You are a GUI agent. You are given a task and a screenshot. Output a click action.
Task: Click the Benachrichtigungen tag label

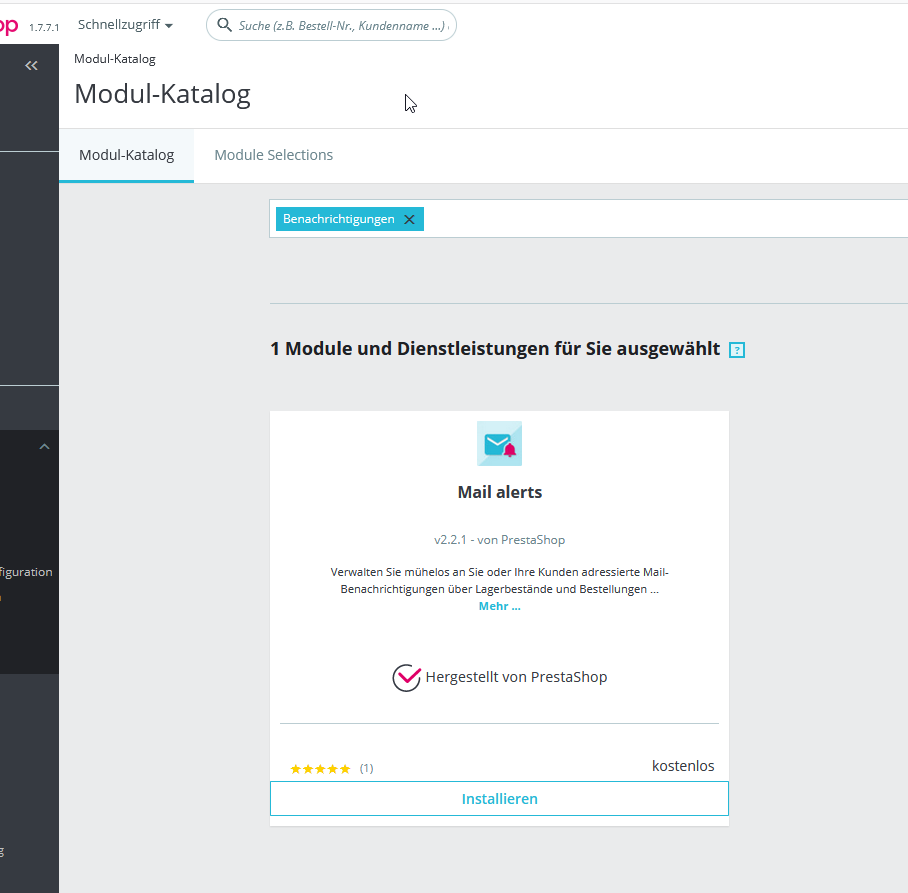[x=339, y=219]
